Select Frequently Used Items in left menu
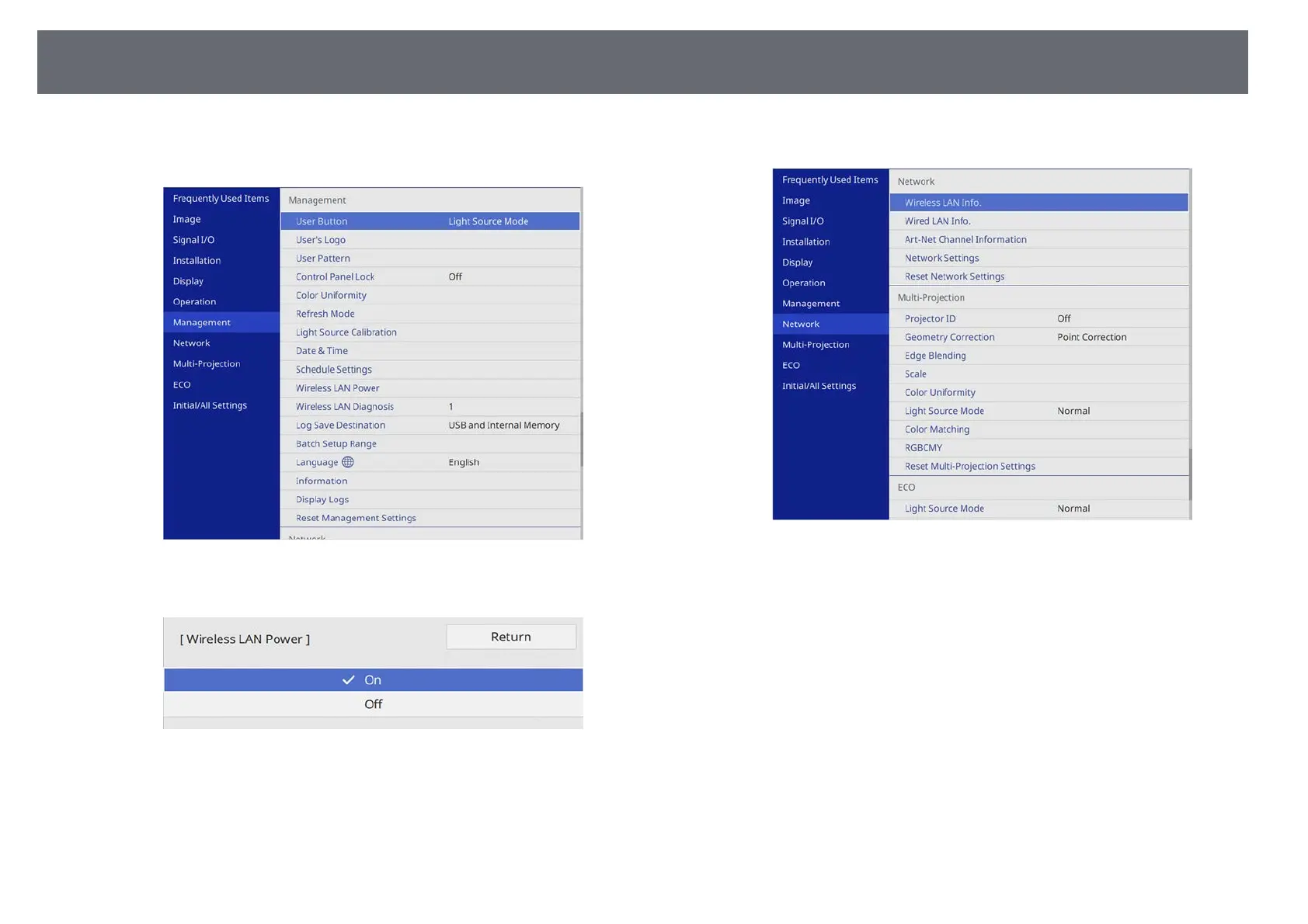The height and width of the screenshot is (924, 1308). (221, 199)
